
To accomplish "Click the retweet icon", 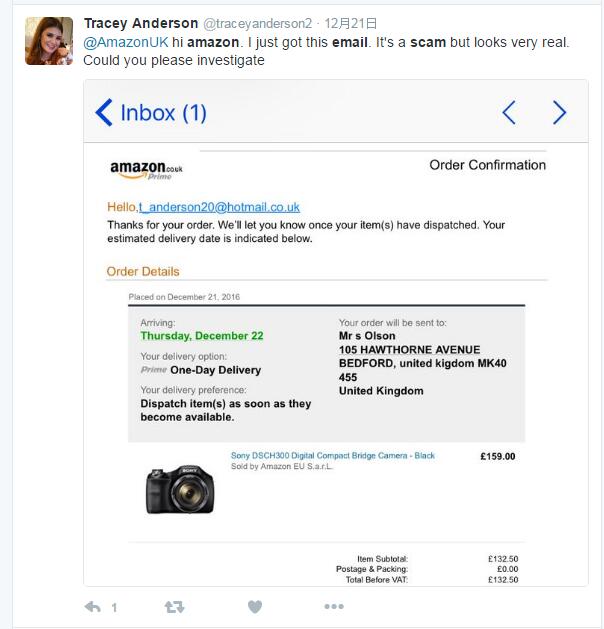I will click(x=174, y=606).
